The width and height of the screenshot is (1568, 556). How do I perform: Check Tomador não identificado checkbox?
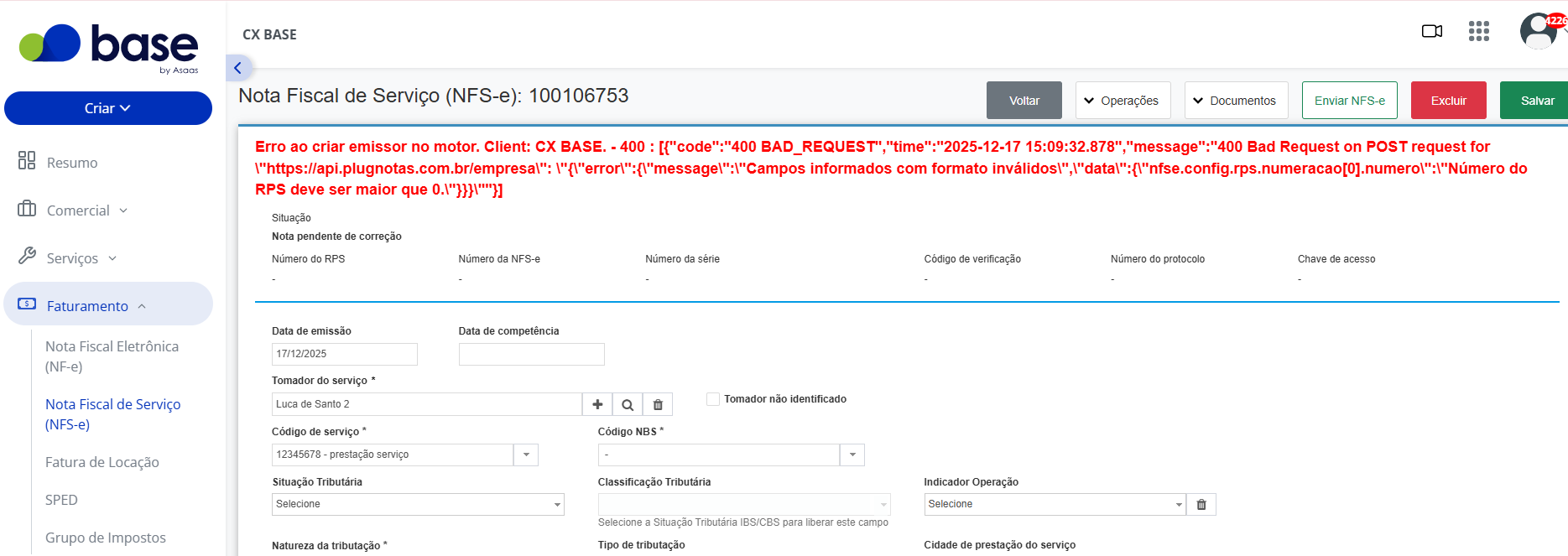click(713, 399)
